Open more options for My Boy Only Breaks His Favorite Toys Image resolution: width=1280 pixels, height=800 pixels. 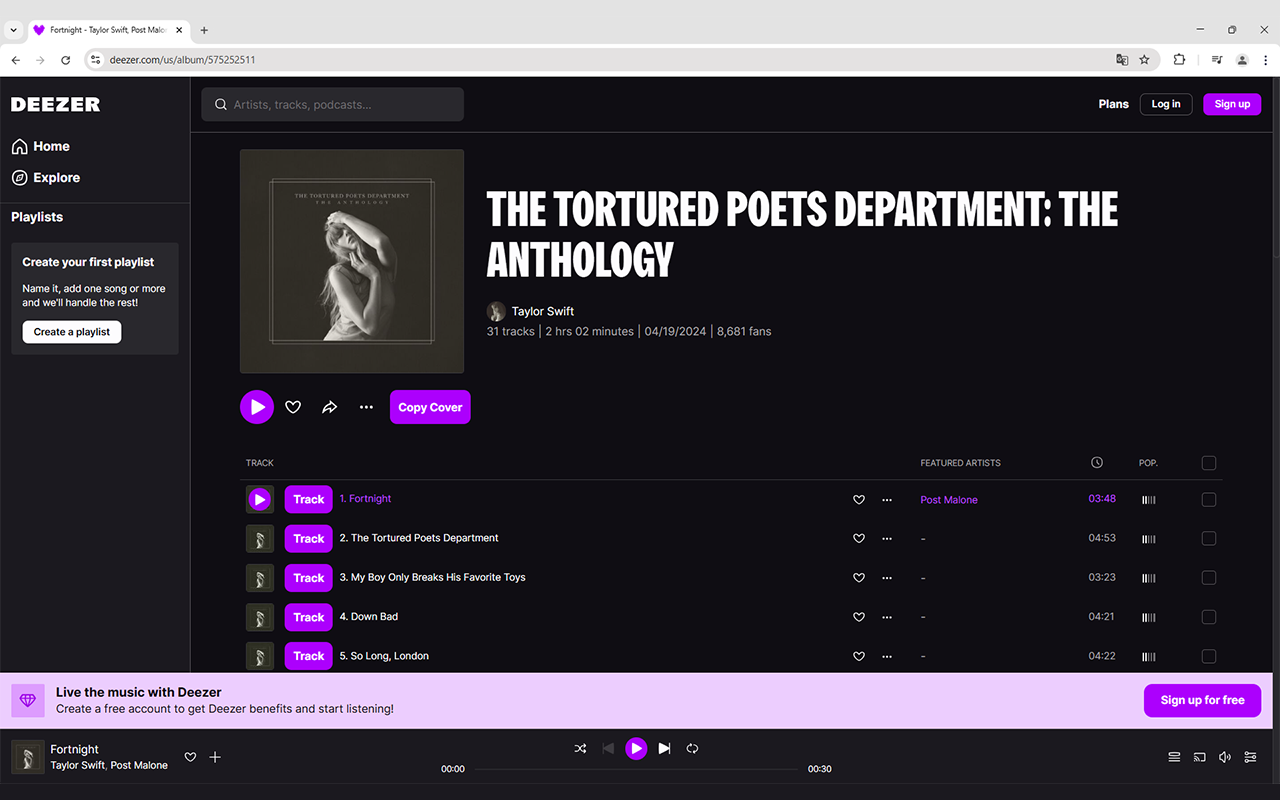click(x=887, y=578)
